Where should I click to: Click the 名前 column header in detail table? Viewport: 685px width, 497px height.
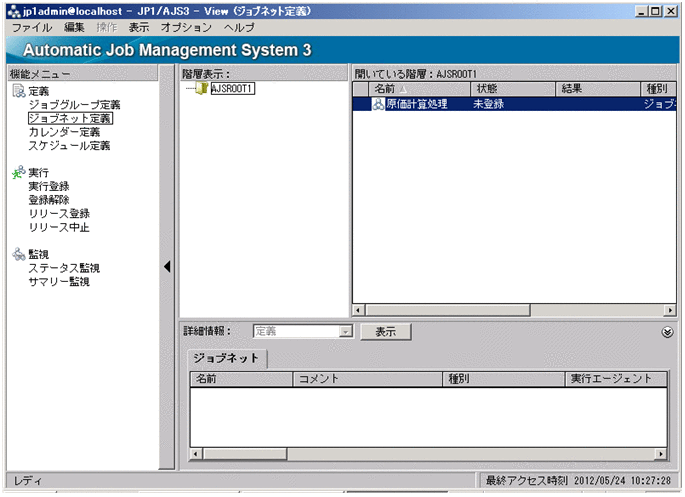coord(242,379)
